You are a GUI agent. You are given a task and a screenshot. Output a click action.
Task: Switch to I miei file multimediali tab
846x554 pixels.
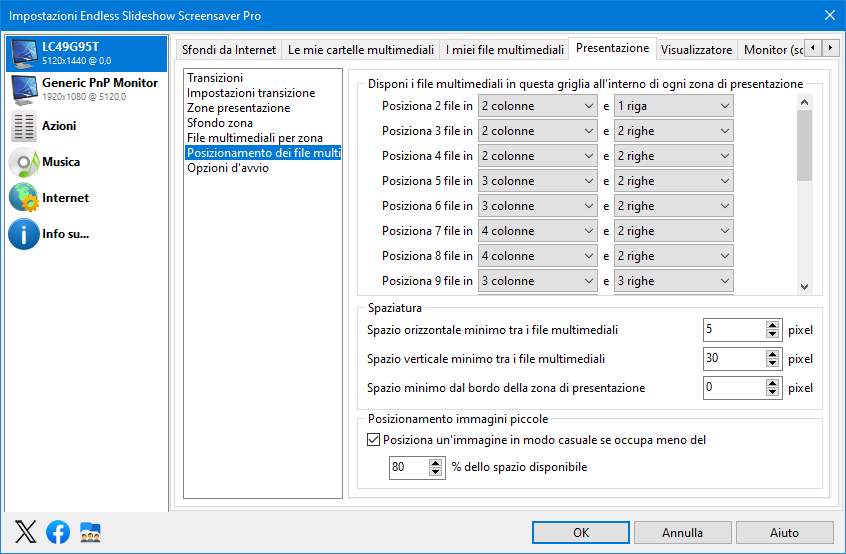coord(504,50)
